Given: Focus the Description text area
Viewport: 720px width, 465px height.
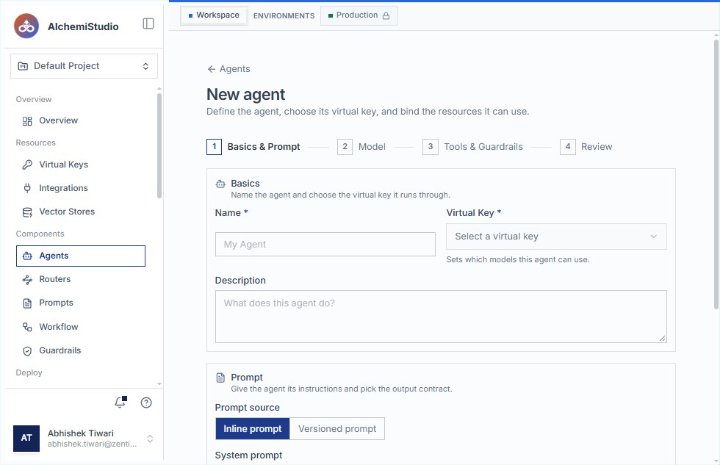Looking at the screenshot, I should pos(441,316).
